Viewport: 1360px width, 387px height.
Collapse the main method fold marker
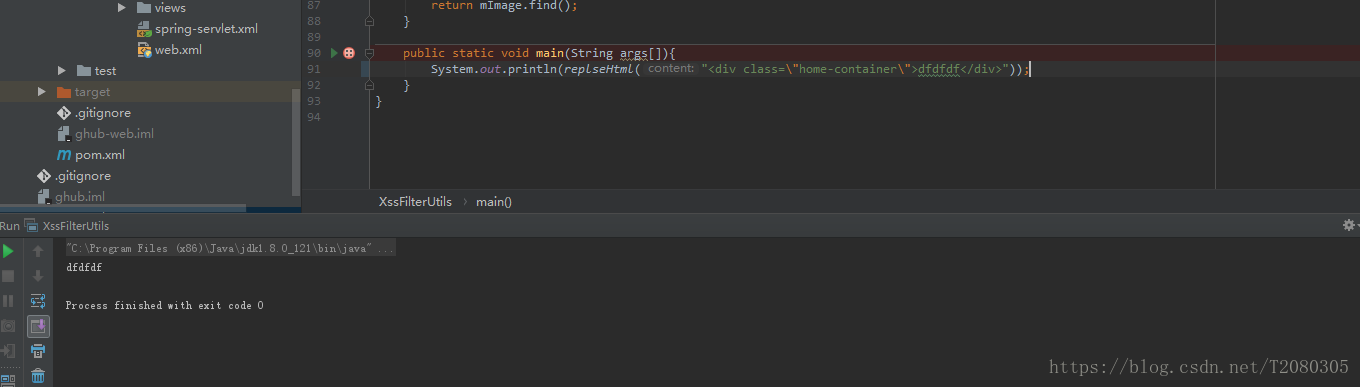[x=369, y=53]
